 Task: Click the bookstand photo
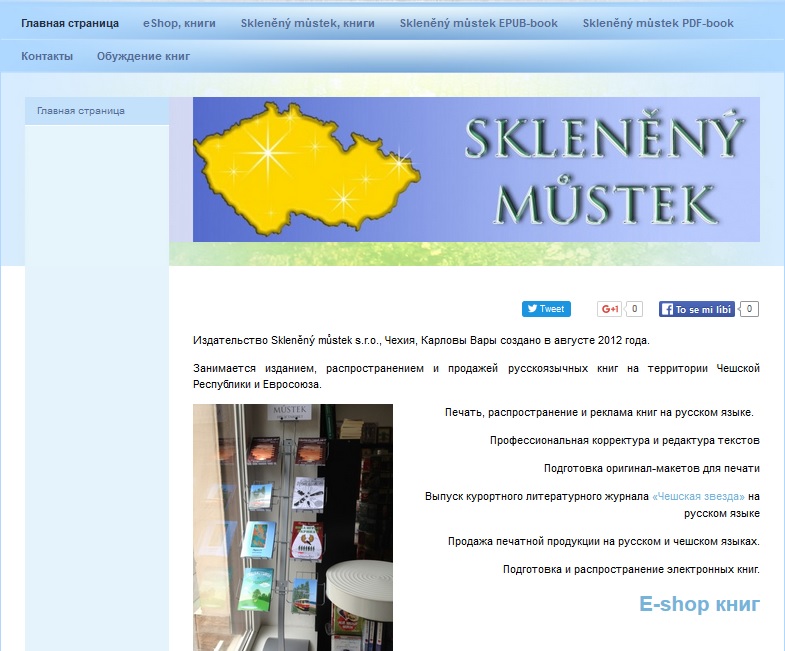[x=293, y=527]
